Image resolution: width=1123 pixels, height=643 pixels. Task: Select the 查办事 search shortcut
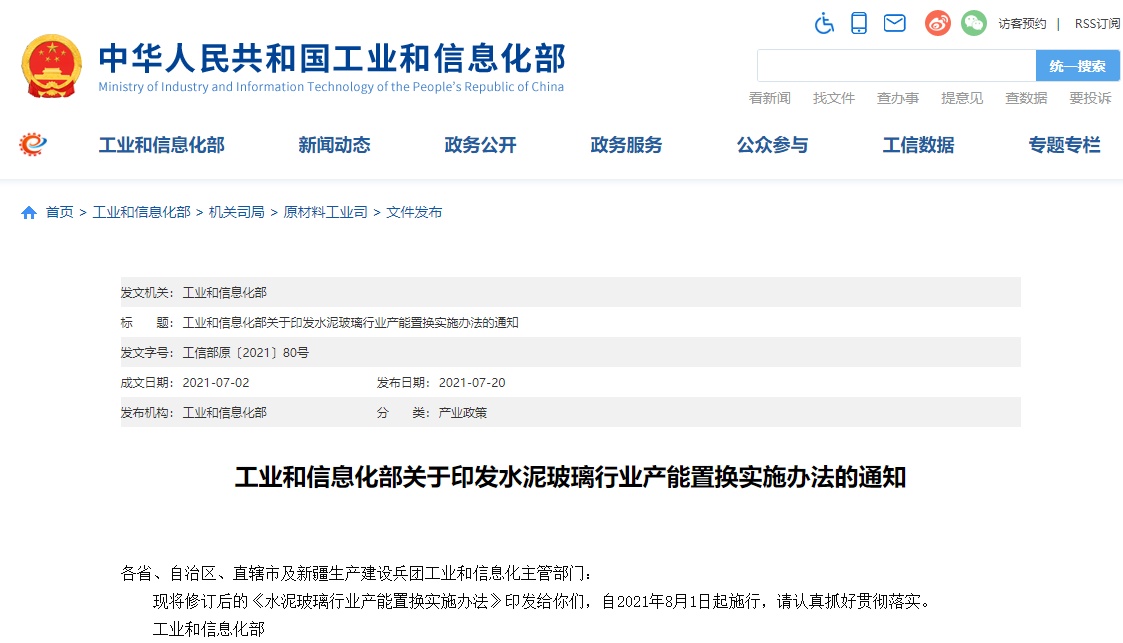[898, 98]
